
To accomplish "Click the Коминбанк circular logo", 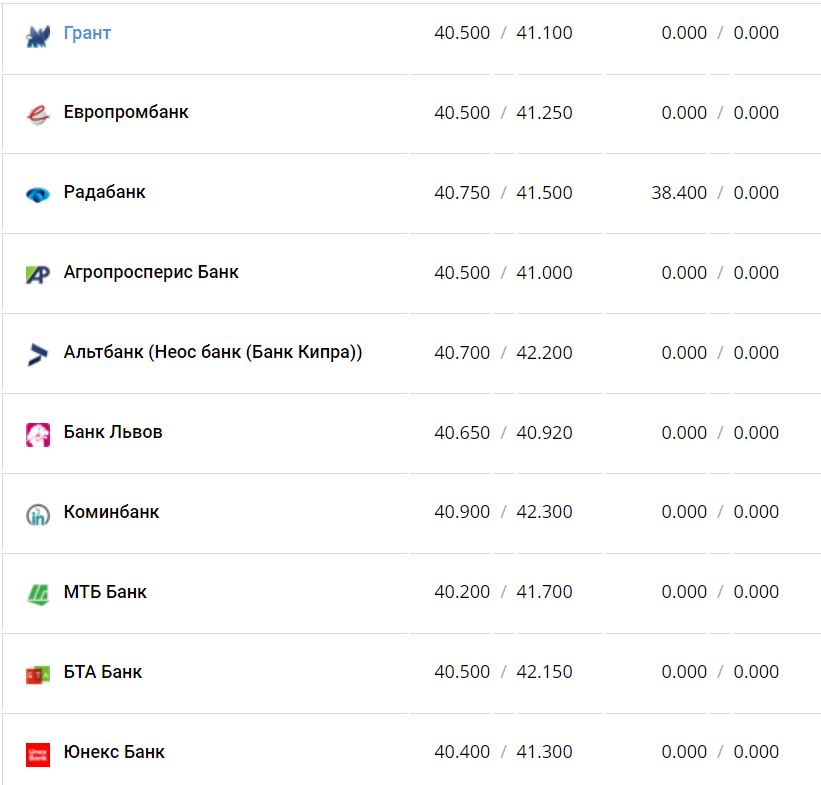I will click(x=38, y=514).
